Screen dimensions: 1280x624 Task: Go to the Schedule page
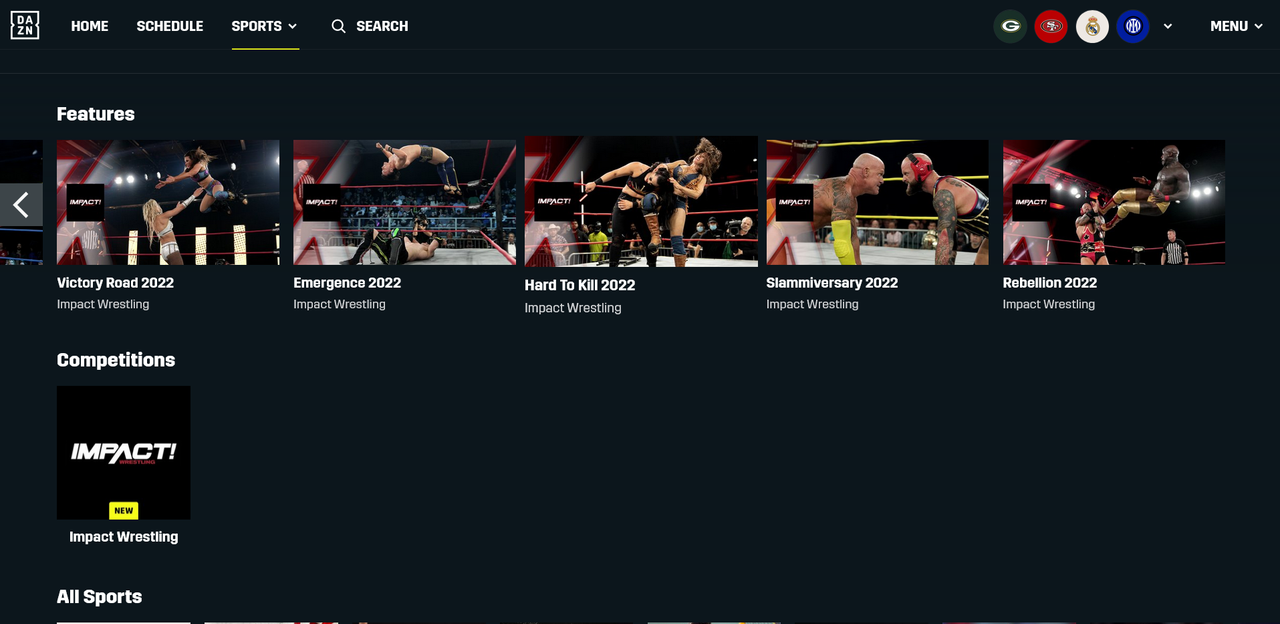(x=170, y=26)
